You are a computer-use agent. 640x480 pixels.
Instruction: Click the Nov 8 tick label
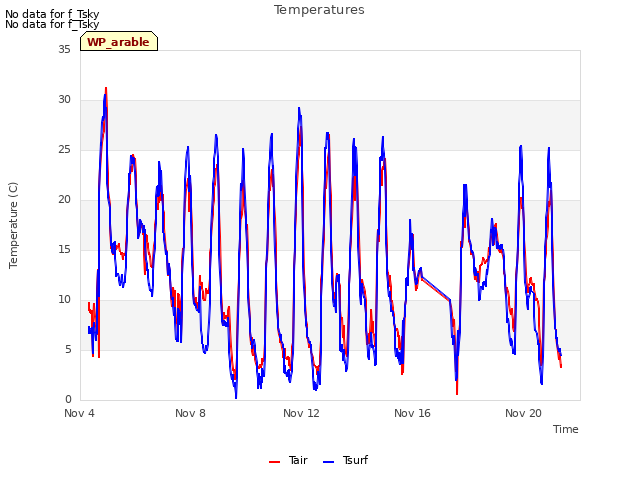pos(190,413)
